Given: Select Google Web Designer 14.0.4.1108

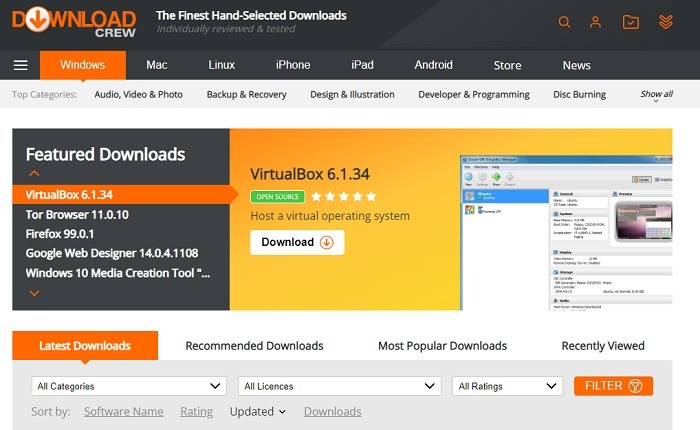Looking at the screenshot, I should (x=112, y=253).
